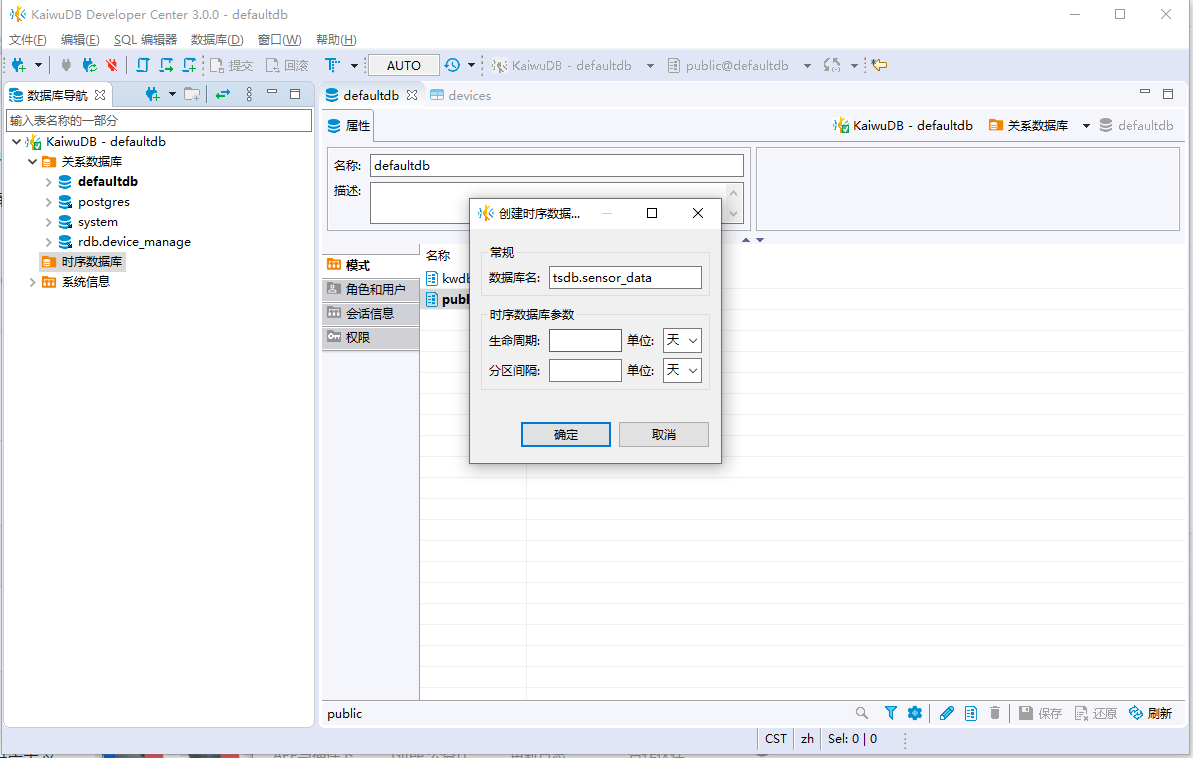
Task: Expand the system tree node
Action: [49, 222]
